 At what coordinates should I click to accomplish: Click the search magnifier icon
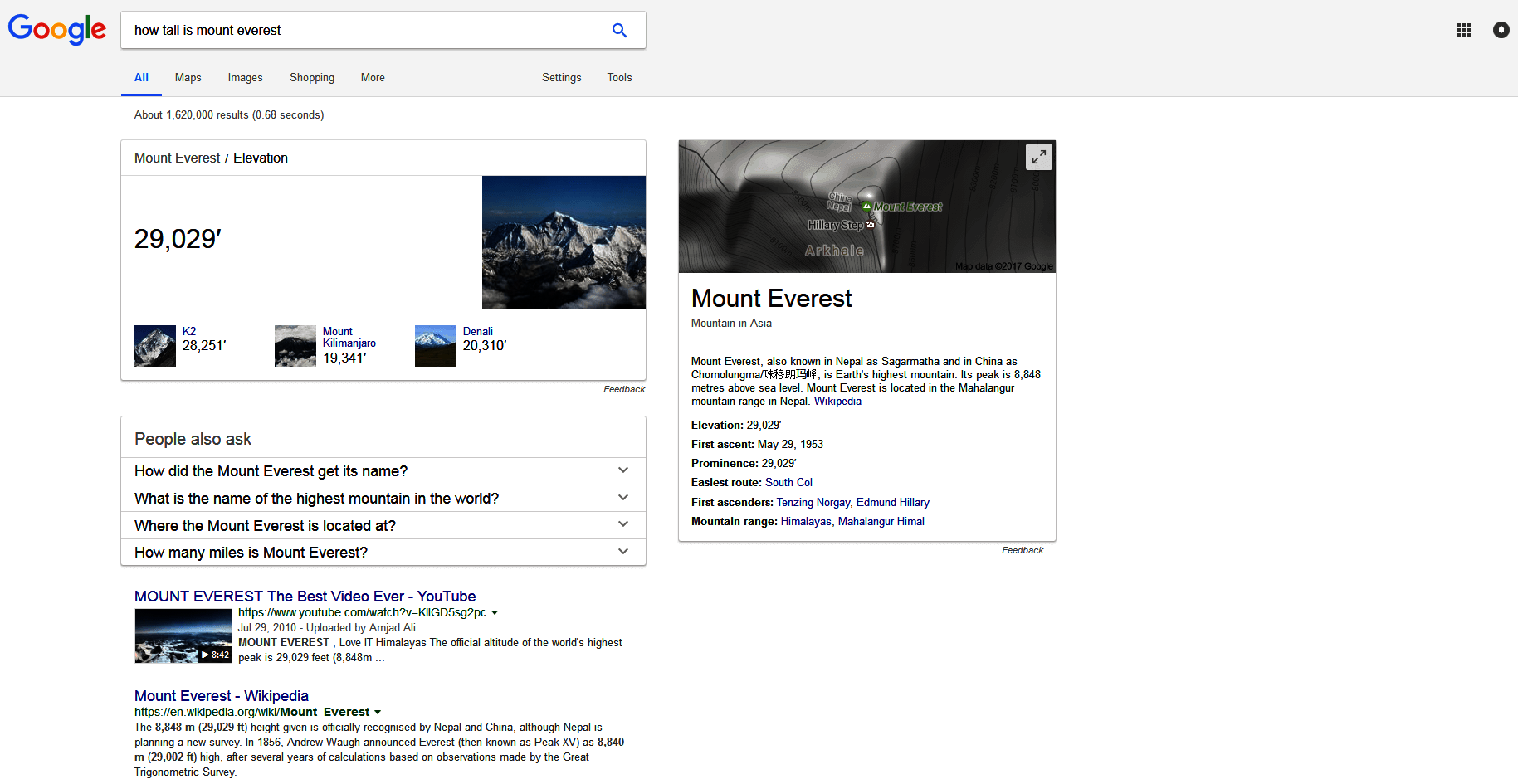[x=619, y=30]
